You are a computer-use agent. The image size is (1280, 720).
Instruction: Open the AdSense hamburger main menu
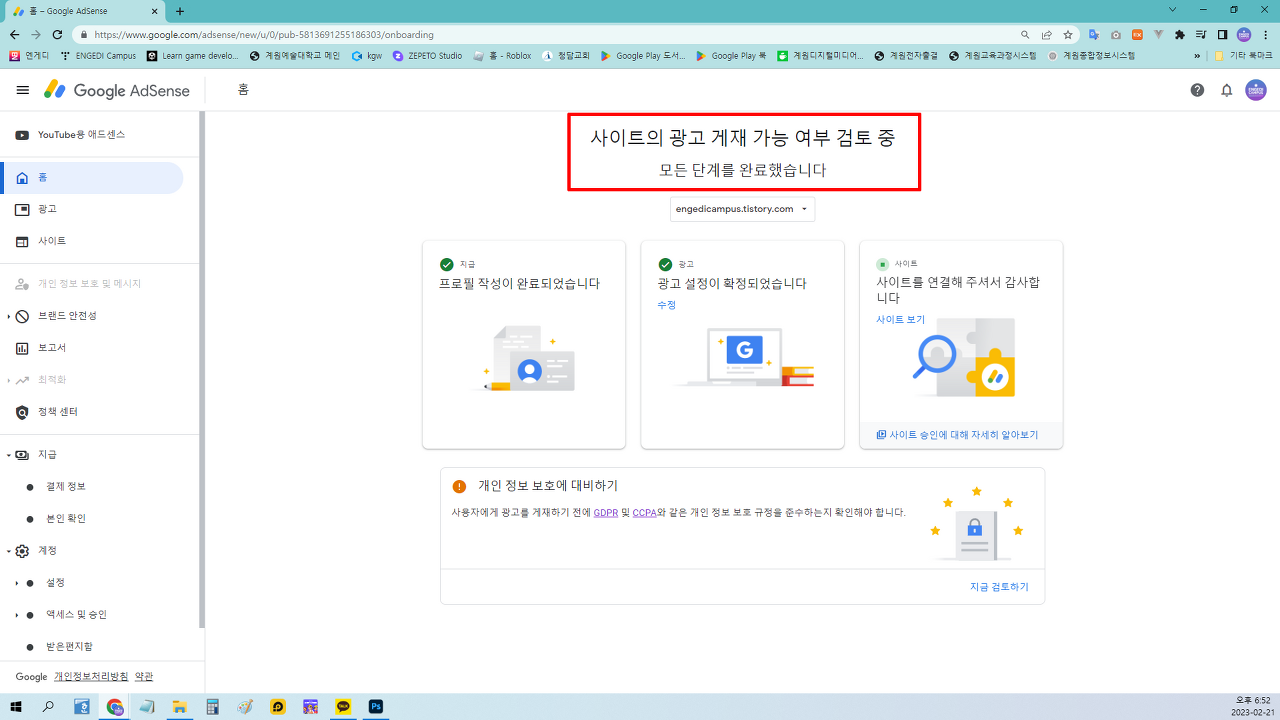[x=23, y=90]
